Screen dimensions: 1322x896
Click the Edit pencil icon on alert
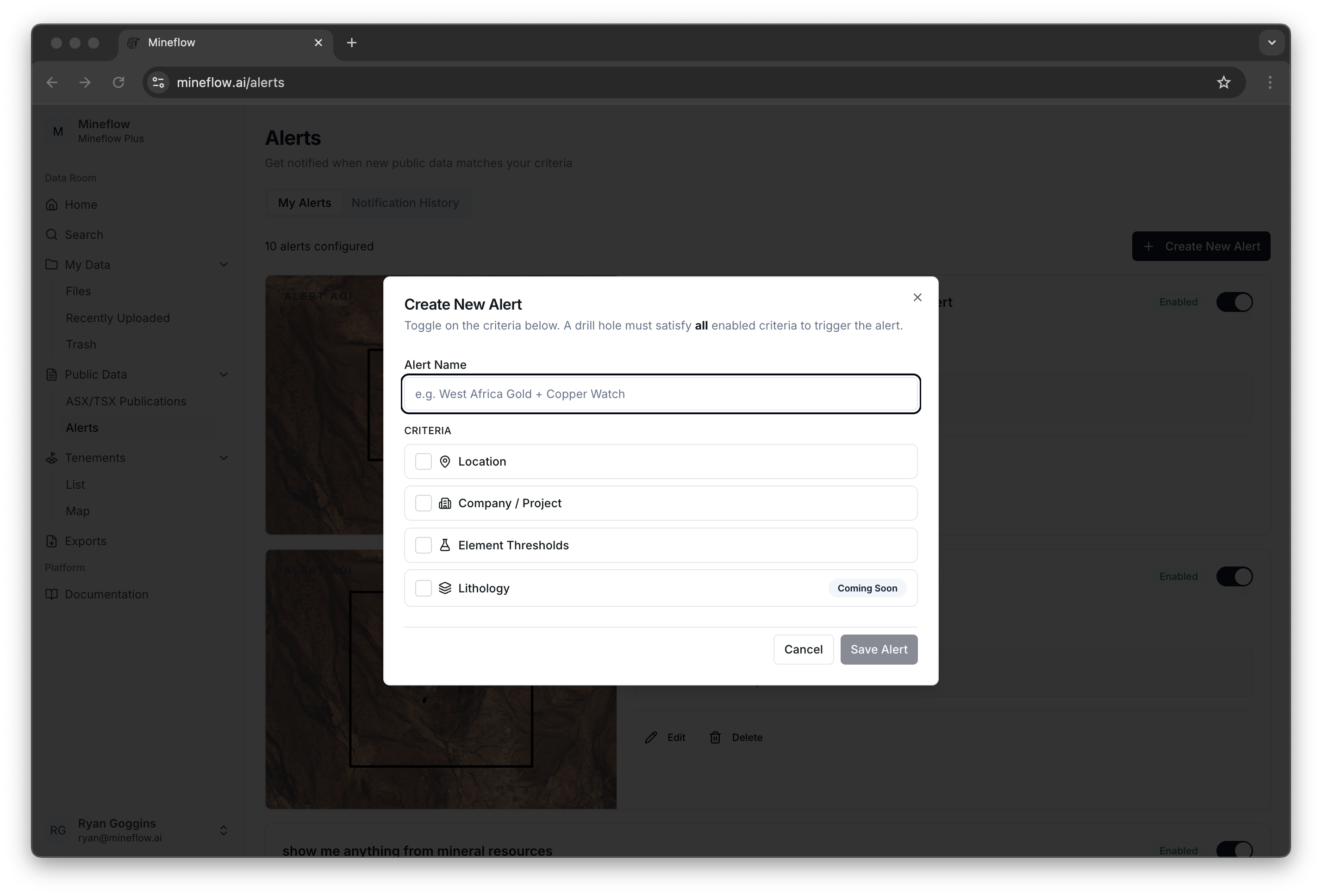click(x=651, y=737)
